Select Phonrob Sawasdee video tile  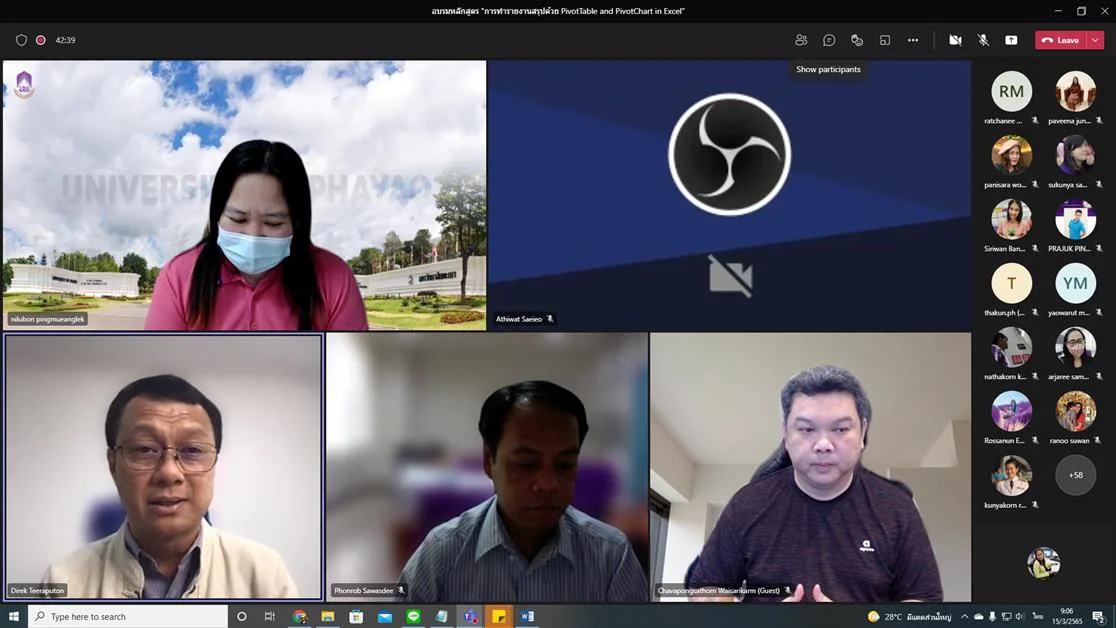(487, 467)
